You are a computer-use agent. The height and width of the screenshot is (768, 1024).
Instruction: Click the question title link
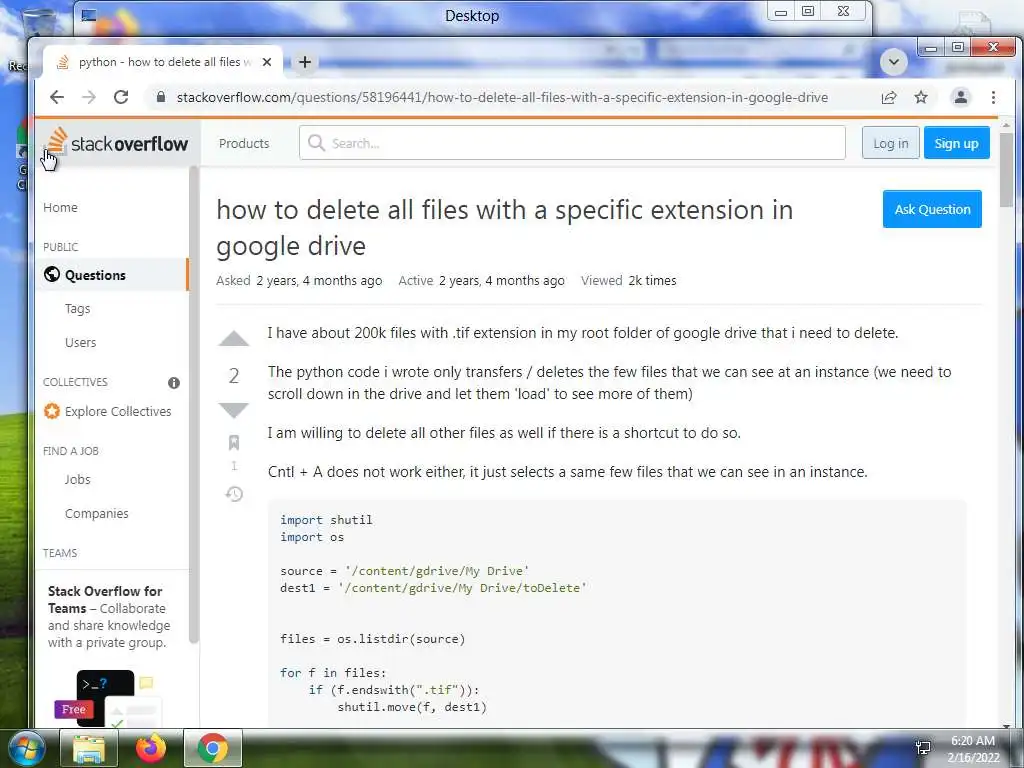point(505,228)
